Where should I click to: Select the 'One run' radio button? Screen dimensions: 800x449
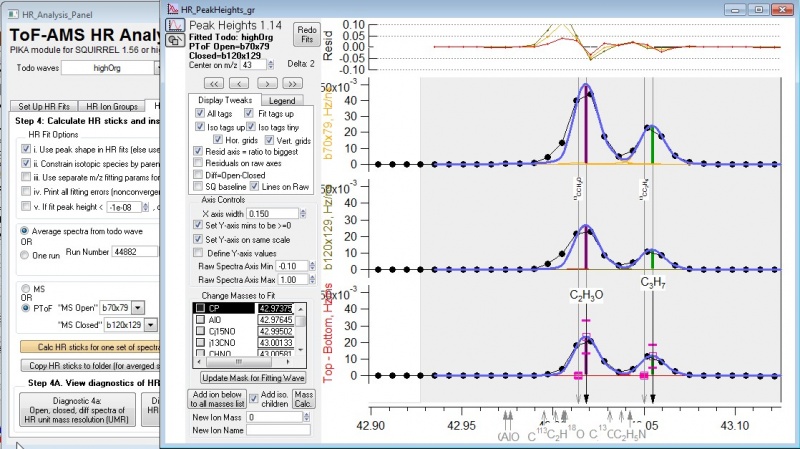(x=25, y=254)
